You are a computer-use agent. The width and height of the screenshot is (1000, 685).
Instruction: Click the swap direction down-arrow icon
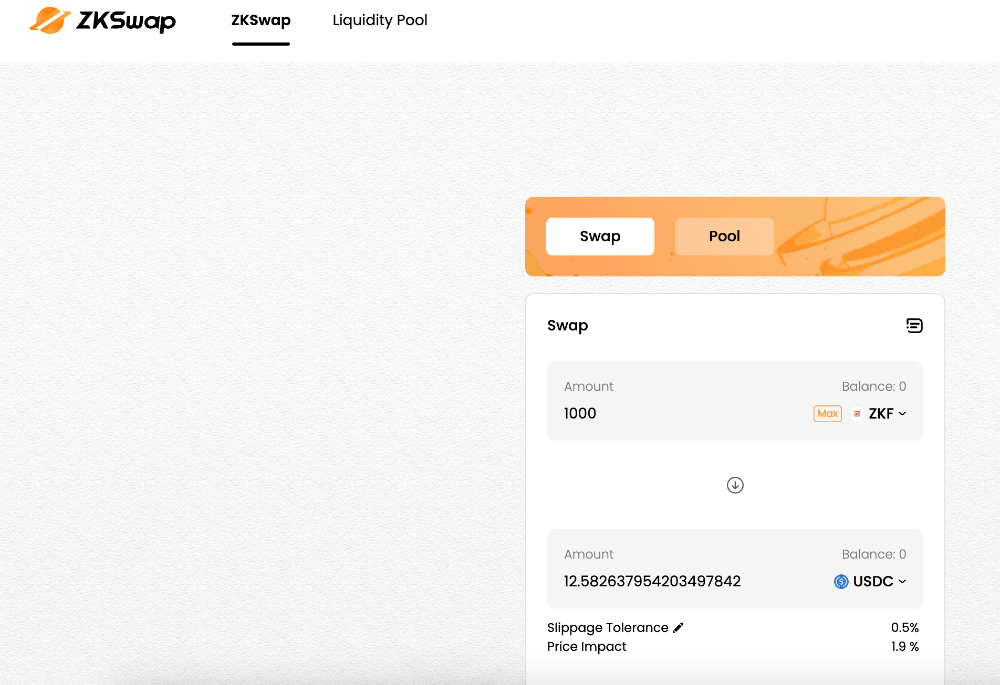[x=735, y=485]
